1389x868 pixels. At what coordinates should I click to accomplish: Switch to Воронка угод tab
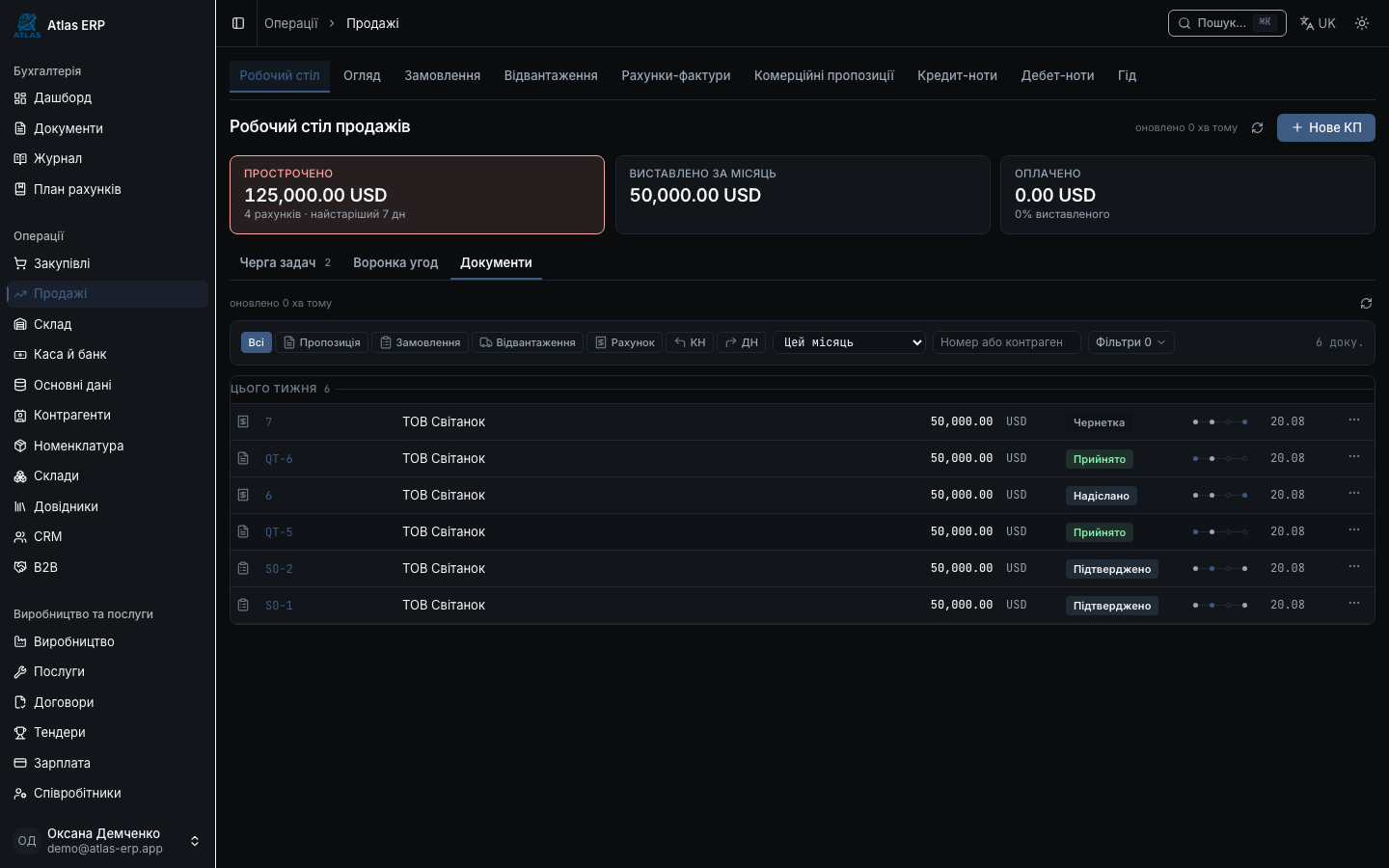(x=395, y=262)
